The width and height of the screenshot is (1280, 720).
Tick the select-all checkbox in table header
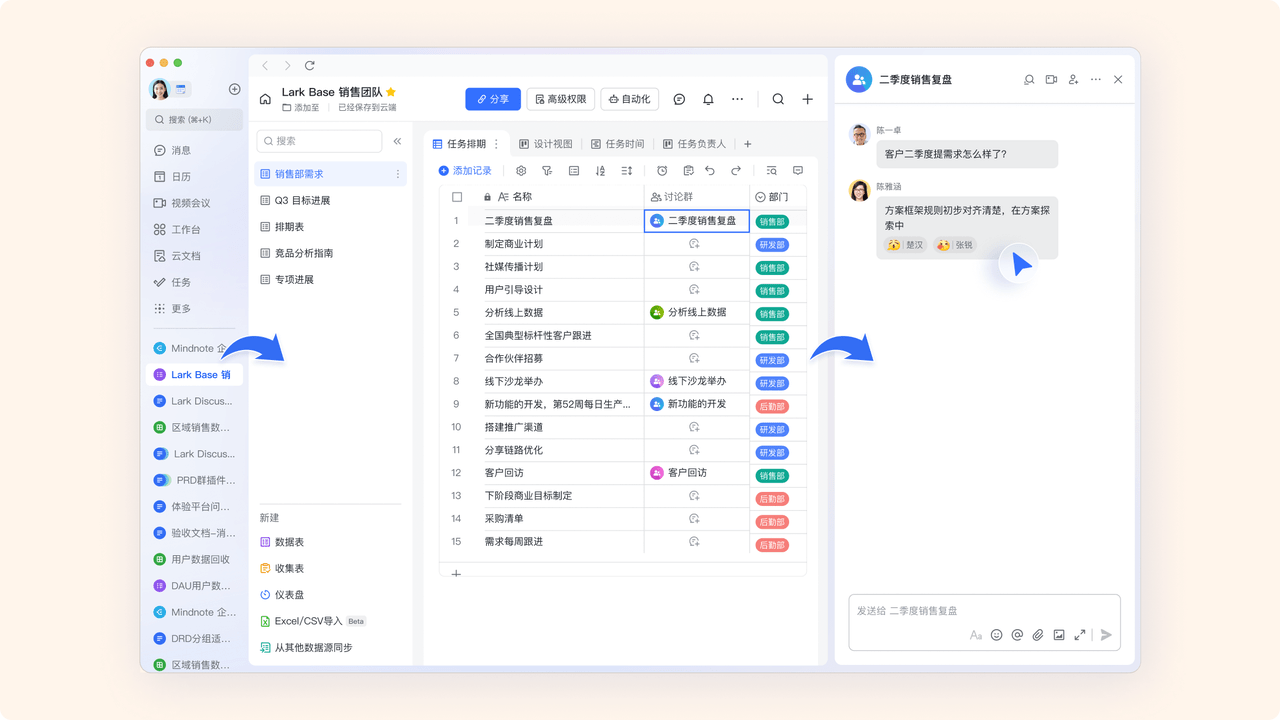(x=457, y=197)
